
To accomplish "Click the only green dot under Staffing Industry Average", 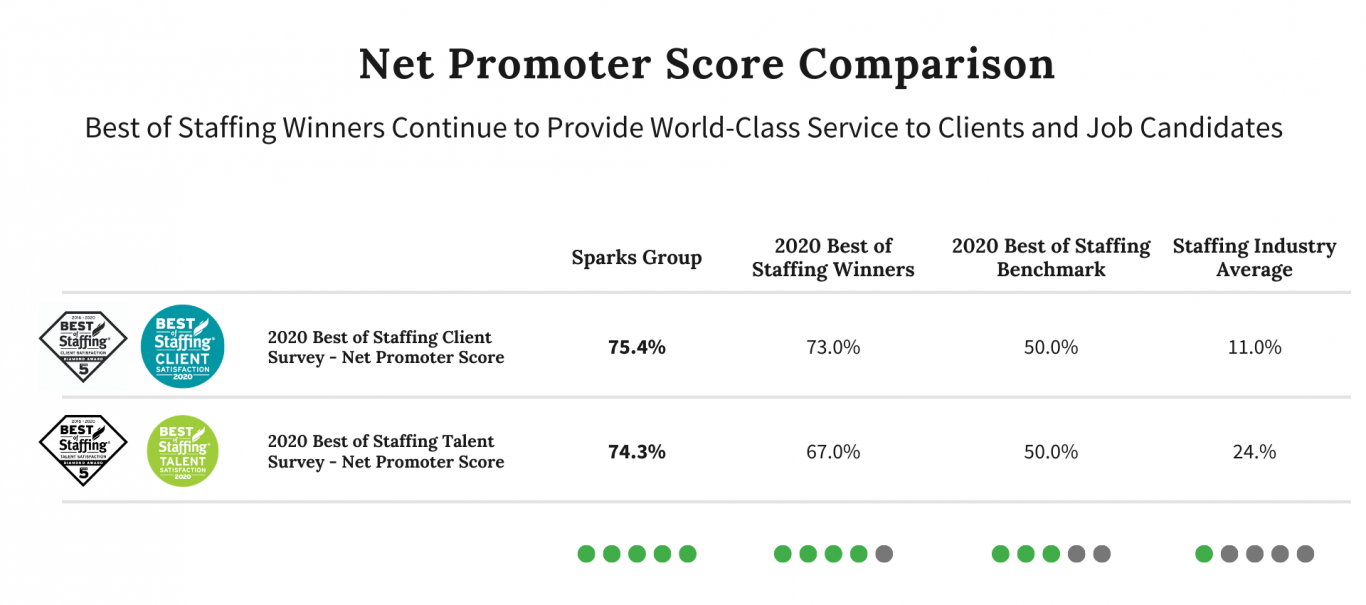I will (1204, 553).
